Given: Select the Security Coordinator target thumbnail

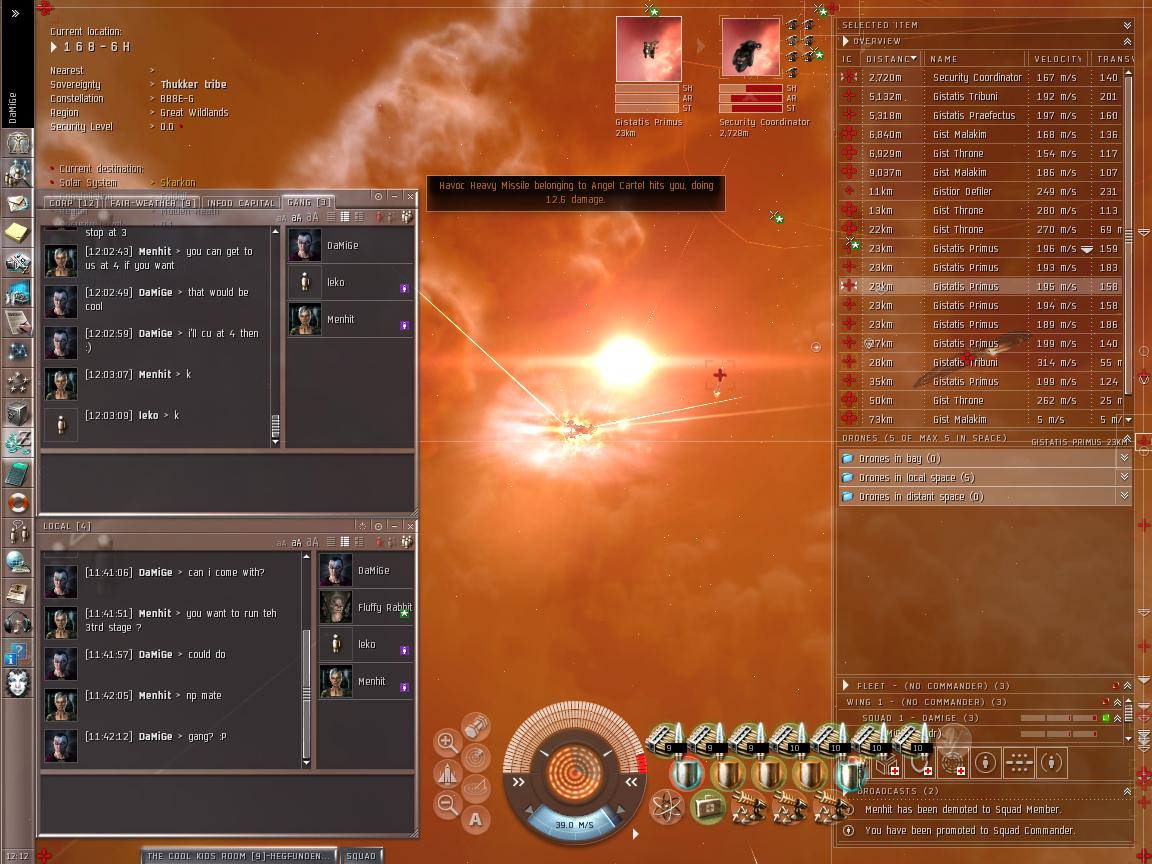Looking at the screenshot, I should tap(750, 48).
